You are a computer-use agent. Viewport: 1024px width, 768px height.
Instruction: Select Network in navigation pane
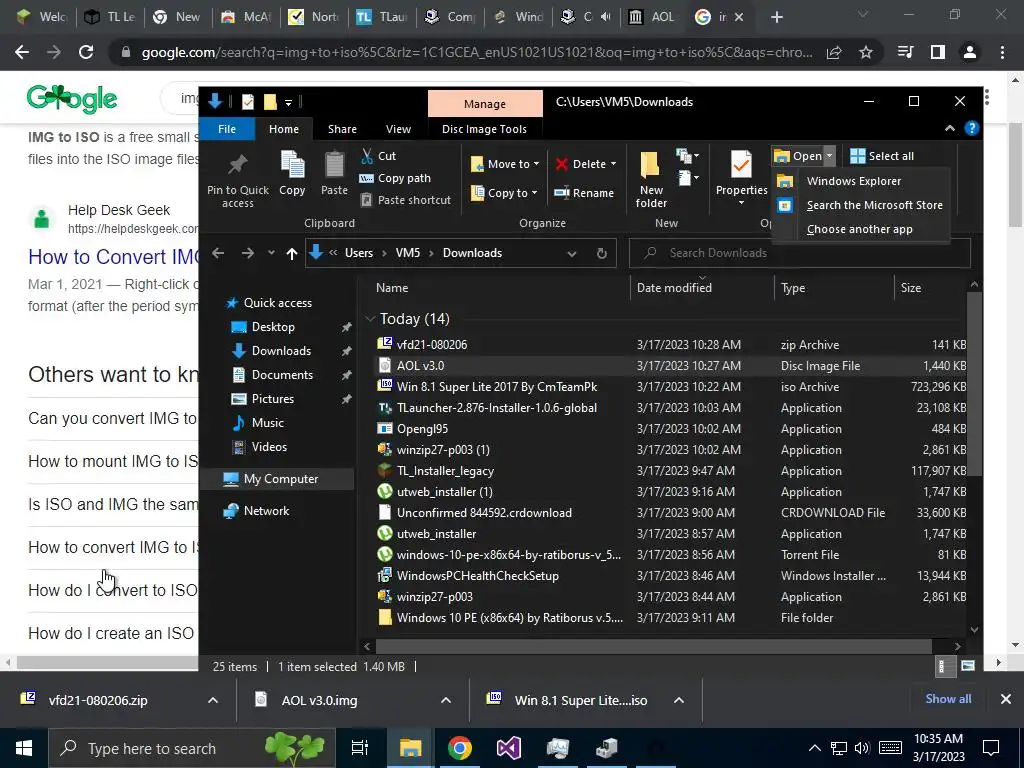click(x=266, y=511)
